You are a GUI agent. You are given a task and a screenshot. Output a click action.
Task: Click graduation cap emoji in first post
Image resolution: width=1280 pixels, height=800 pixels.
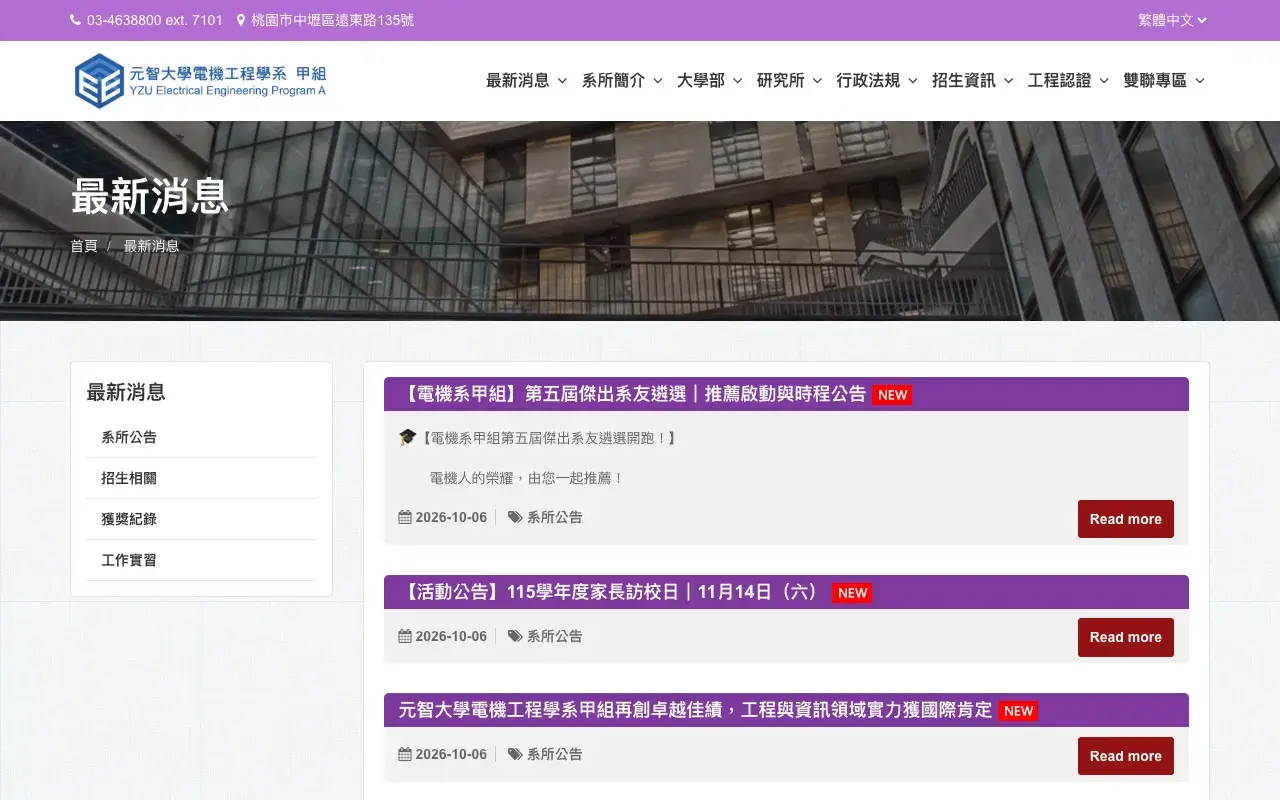click(x=407, y=437)
